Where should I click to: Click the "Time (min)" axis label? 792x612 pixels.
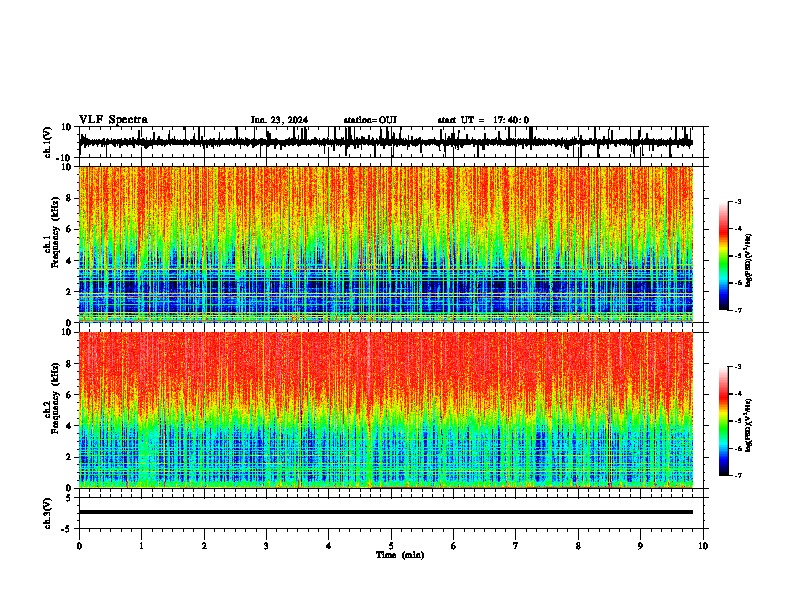click(x=400, y=555)
